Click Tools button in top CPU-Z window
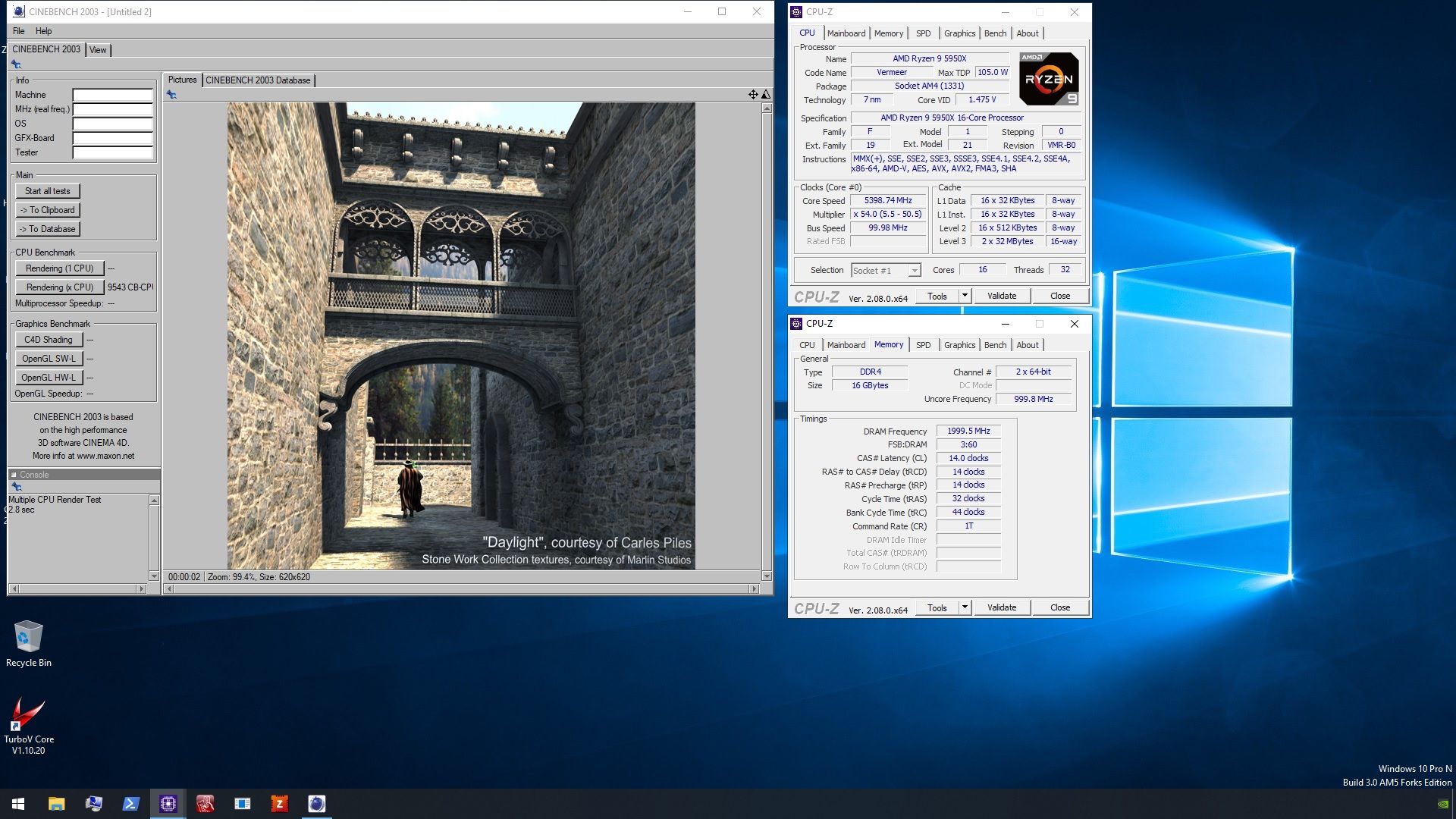Screen dimensions: 1456x819 (x=937, y=296)
